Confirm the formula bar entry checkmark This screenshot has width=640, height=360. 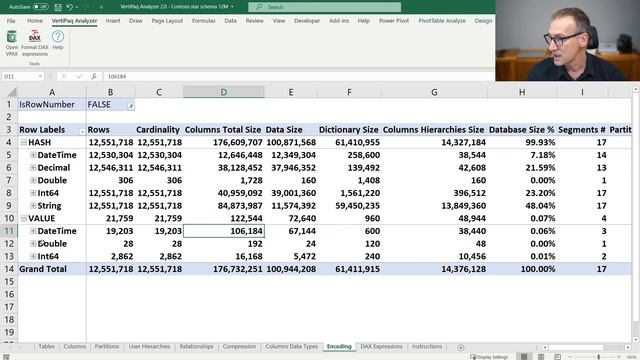(79, 76)
